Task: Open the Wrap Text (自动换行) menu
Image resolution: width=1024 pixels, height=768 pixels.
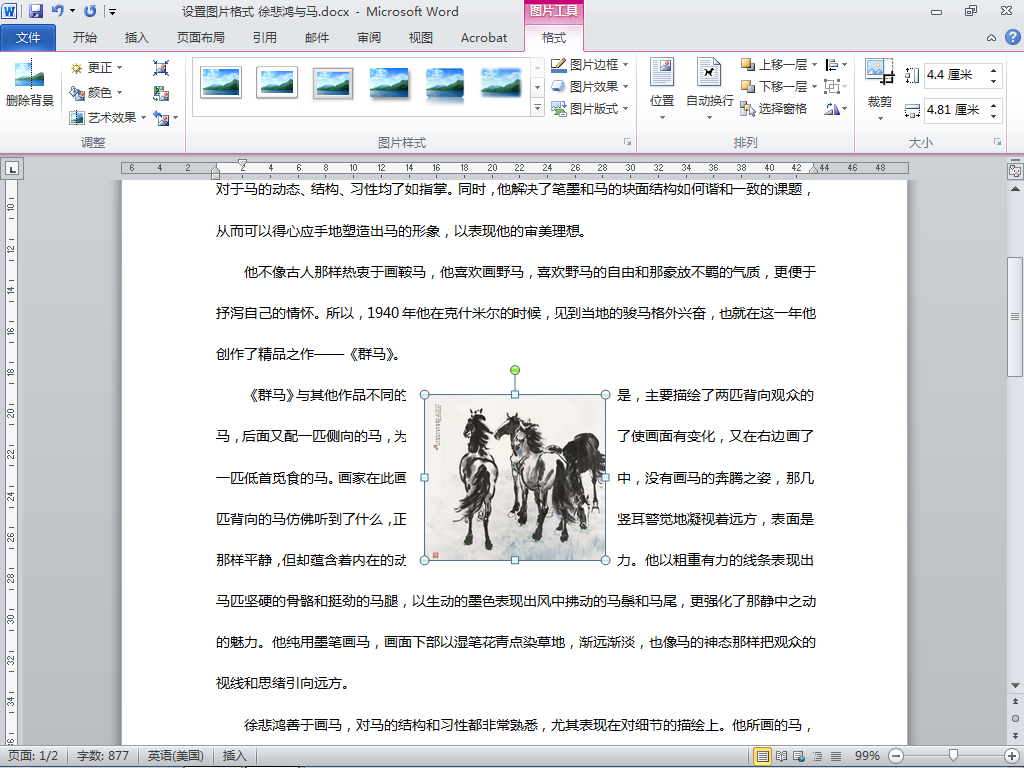Action: click(x=709, y=89)
